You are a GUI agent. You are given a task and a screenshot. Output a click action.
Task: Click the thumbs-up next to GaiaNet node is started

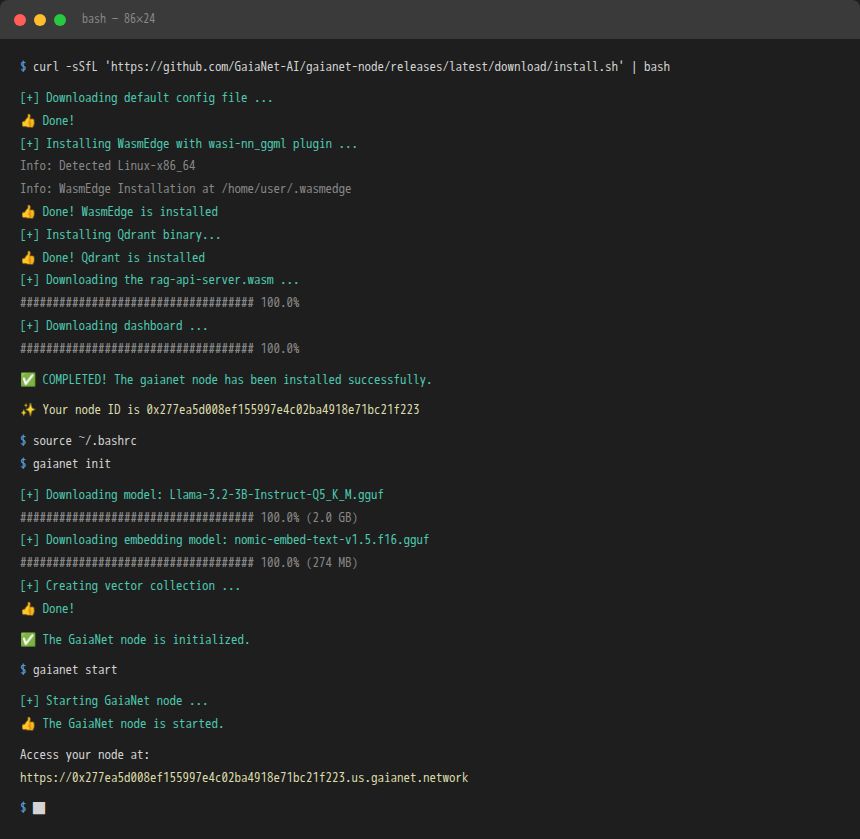point(26,723)
